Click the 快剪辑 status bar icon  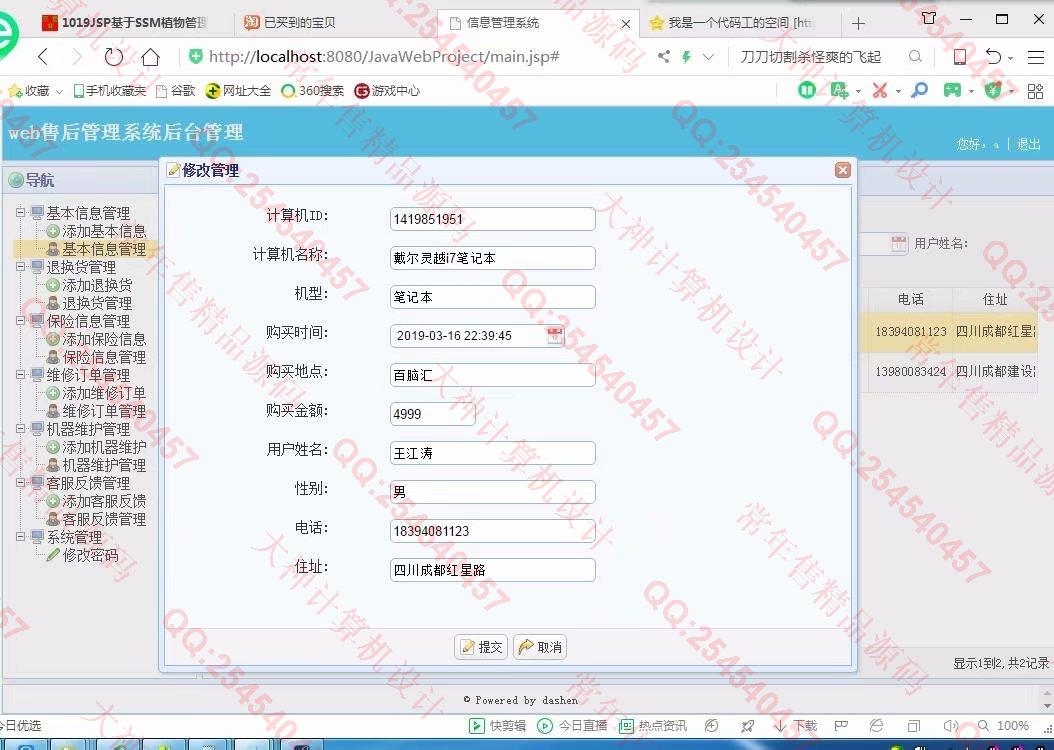497,726
